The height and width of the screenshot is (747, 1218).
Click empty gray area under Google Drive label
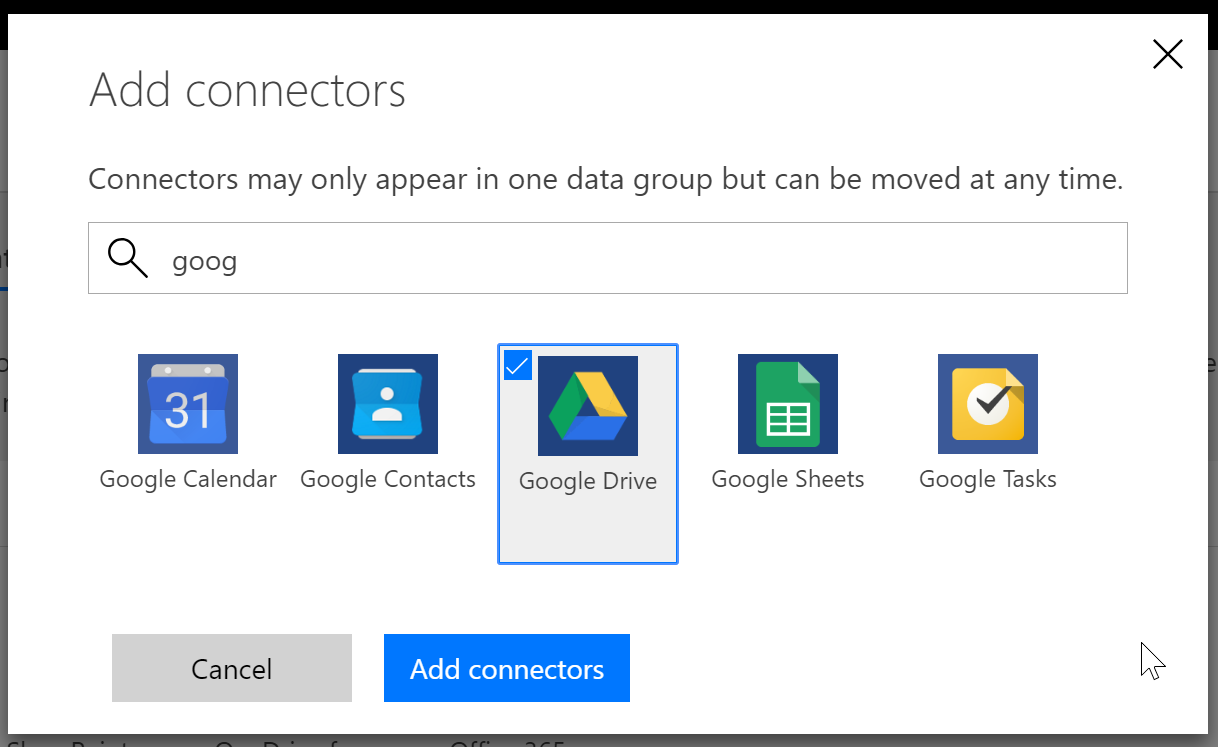click(588, 530)
